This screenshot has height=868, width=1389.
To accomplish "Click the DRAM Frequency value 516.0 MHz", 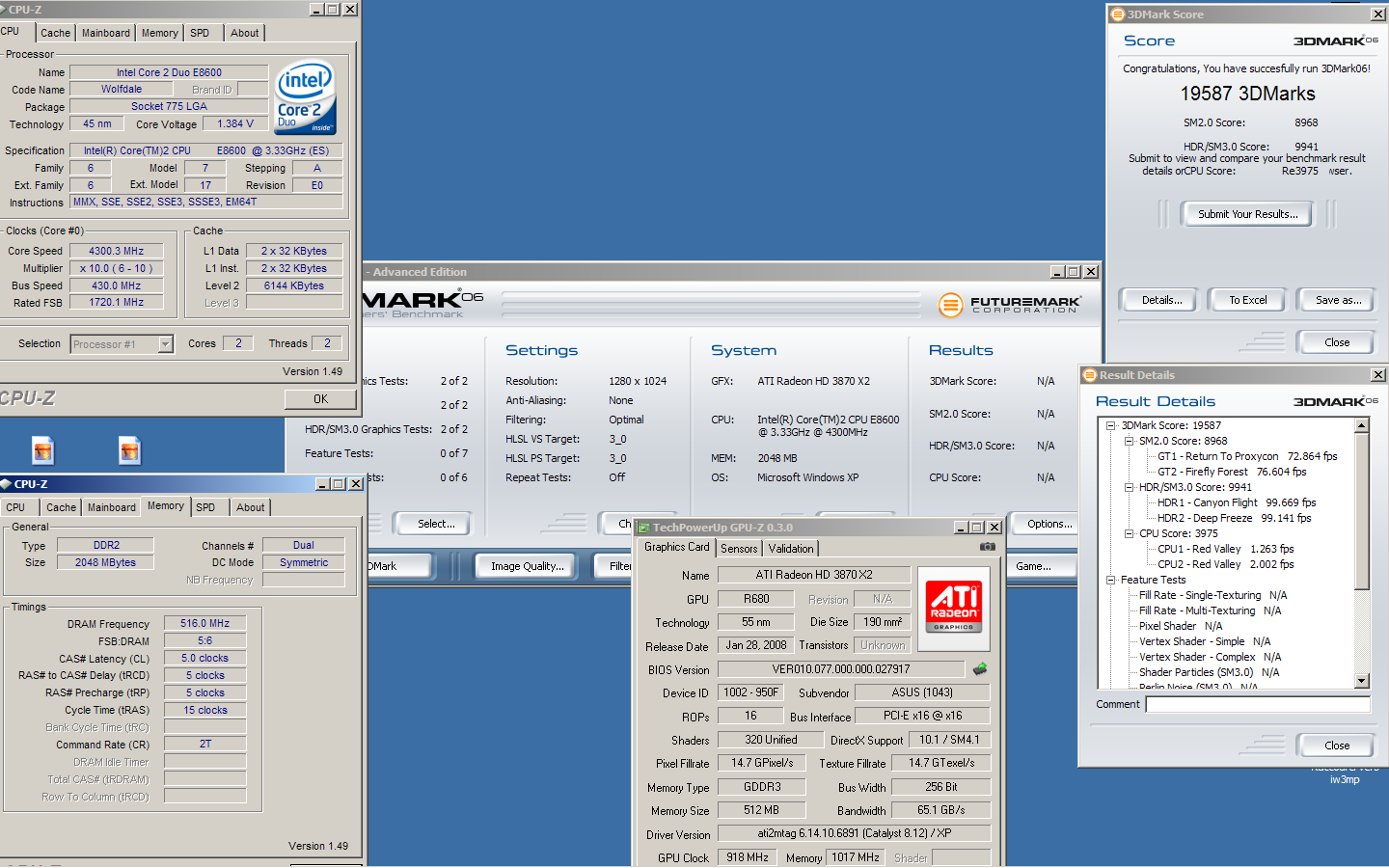I will pos(204,623).
